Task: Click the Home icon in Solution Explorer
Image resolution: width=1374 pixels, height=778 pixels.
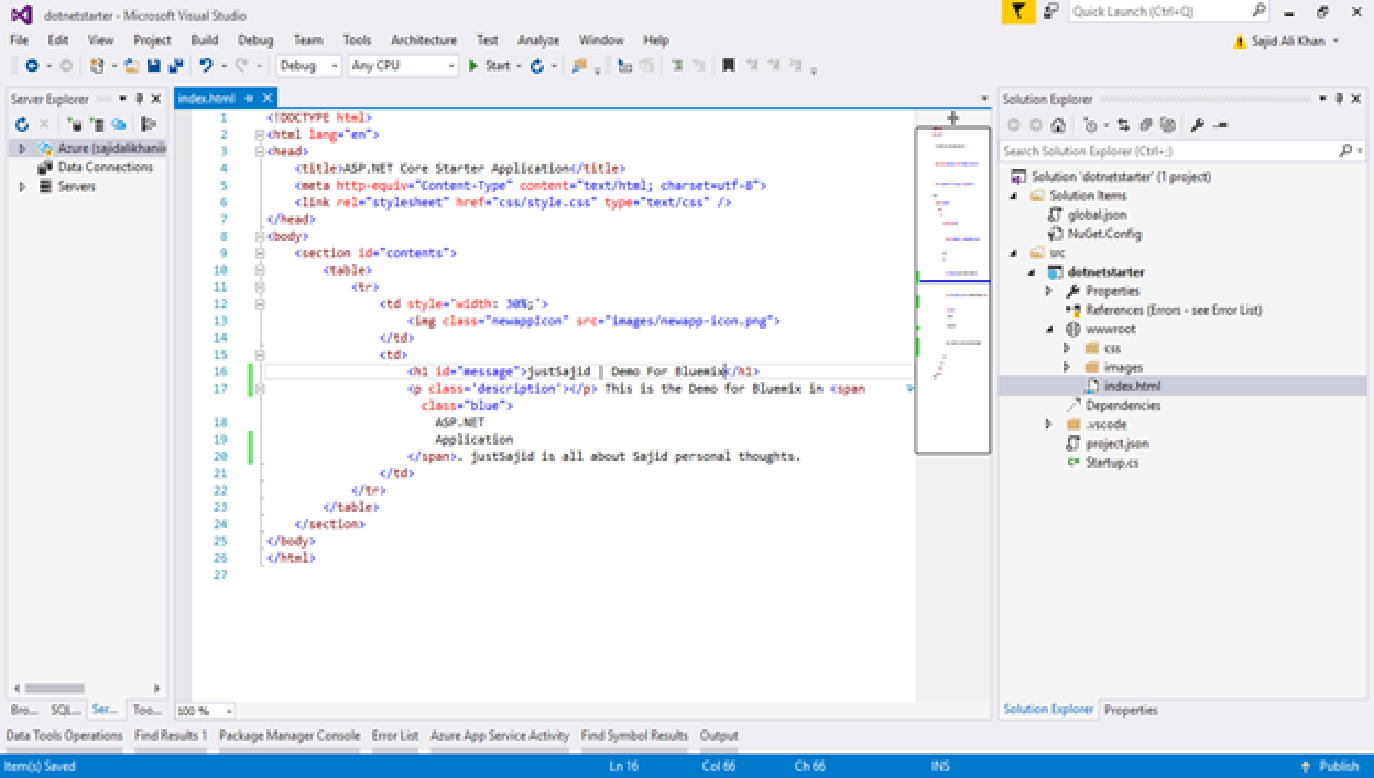Action: (1058, 125)
